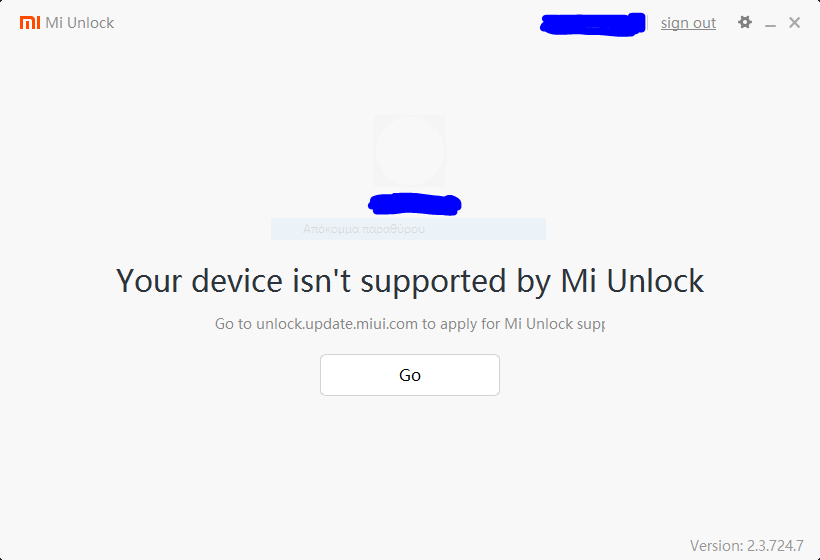Viewport: 820px width, 560px height.
Task: Click the word 'supported' in the headline
Action: [433, 282]
